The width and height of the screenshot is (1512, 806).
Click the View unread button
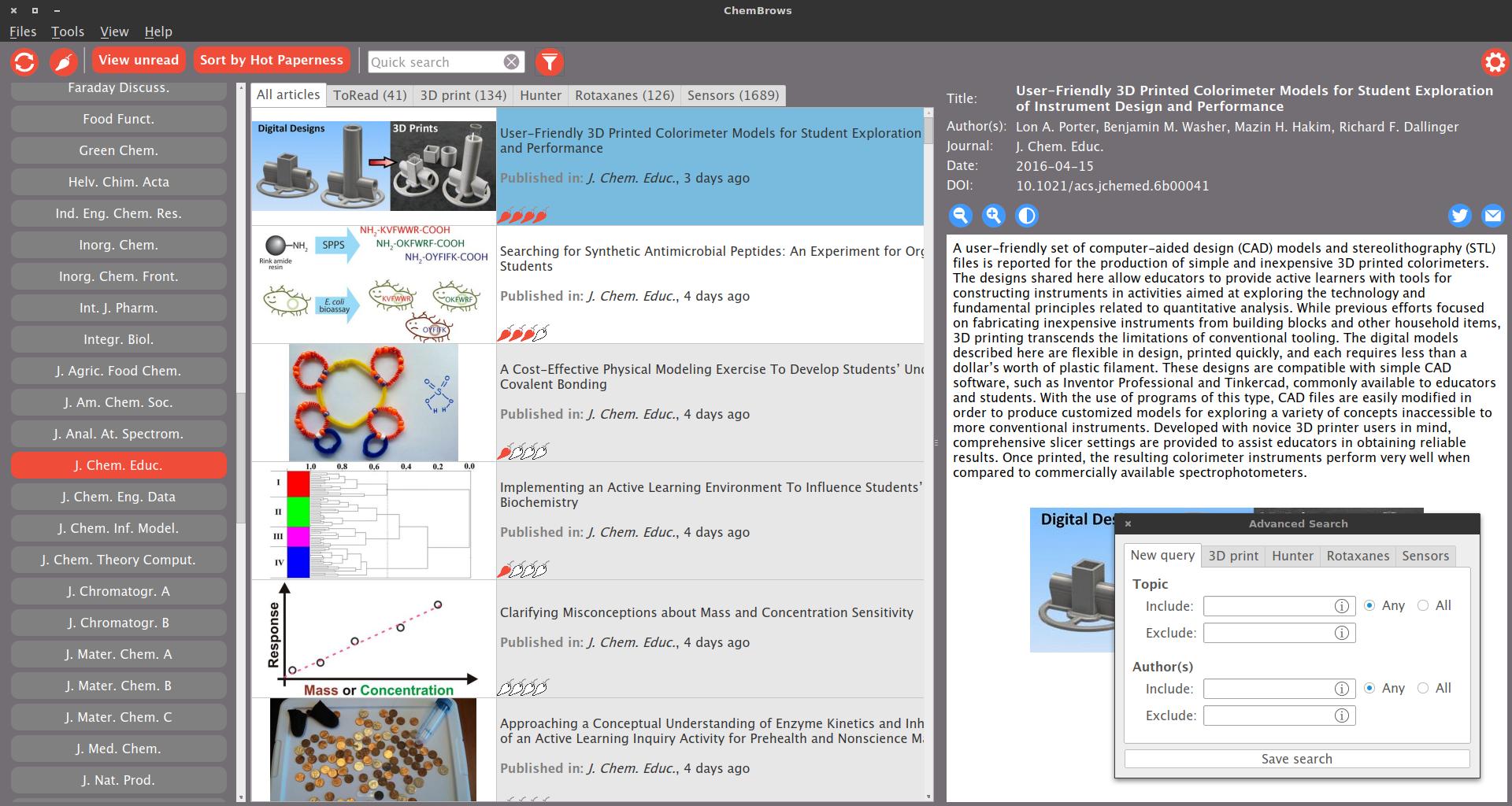click(x=139, y=60)
